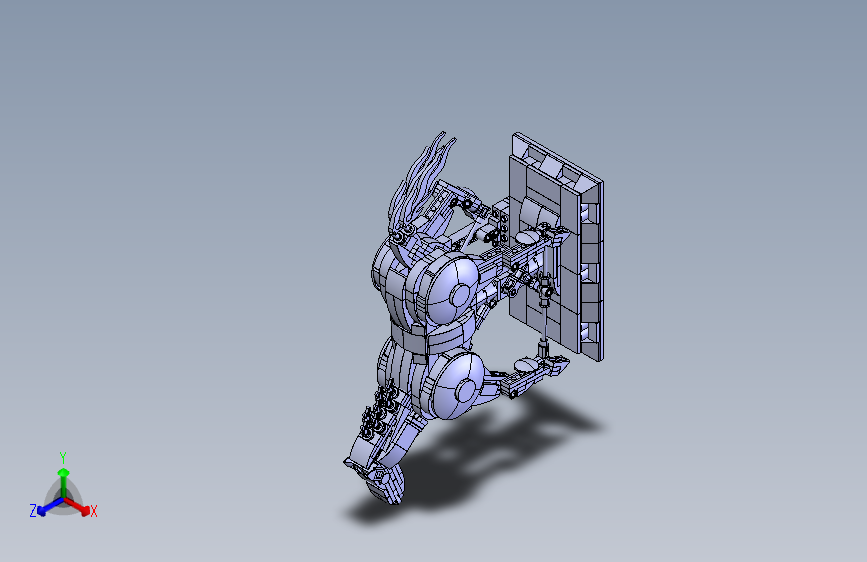
Task: Click the blue Z axis of the triad
Action: click(50, 506)
